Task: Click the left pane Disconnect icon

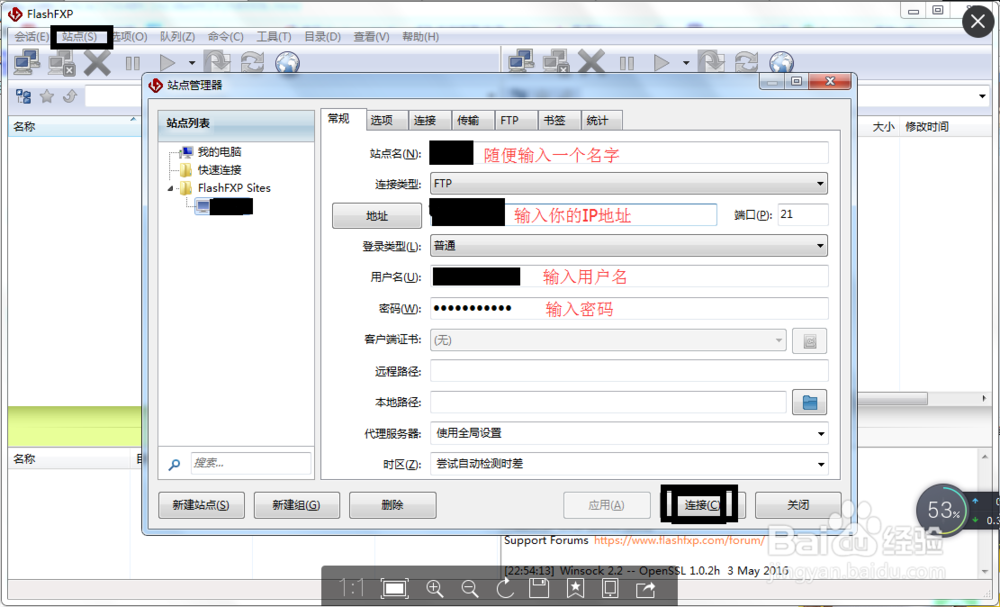Action: [62, 62]
